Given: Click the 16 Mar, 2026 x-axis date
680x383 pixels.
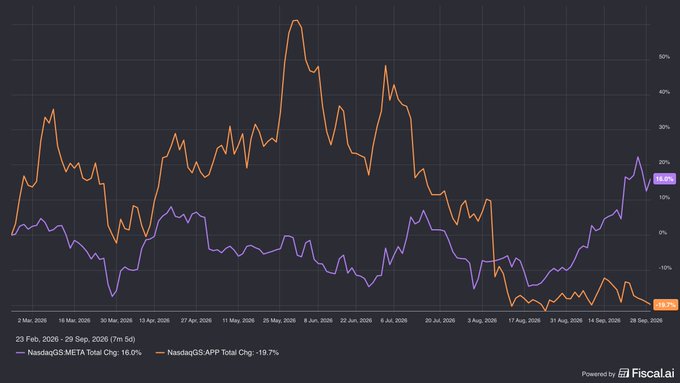Looking at the screenshot, I should pyautogui.click(x=74, y=321).
